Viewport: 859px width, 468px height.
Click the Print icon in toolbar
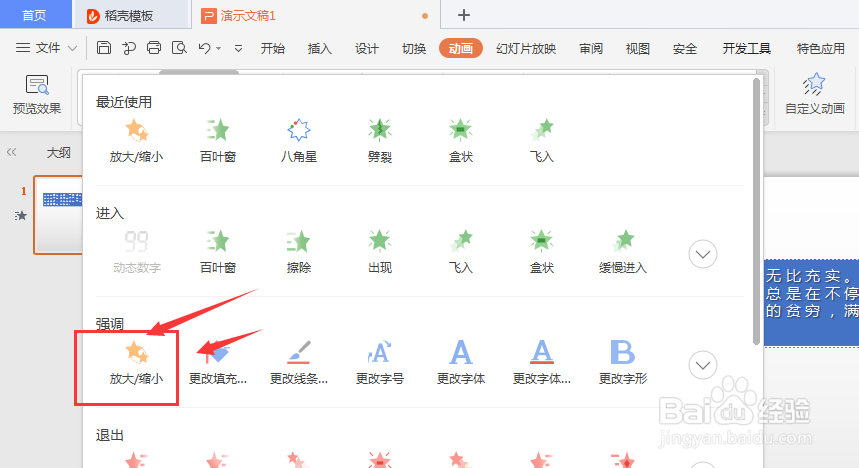click(154, 48)
